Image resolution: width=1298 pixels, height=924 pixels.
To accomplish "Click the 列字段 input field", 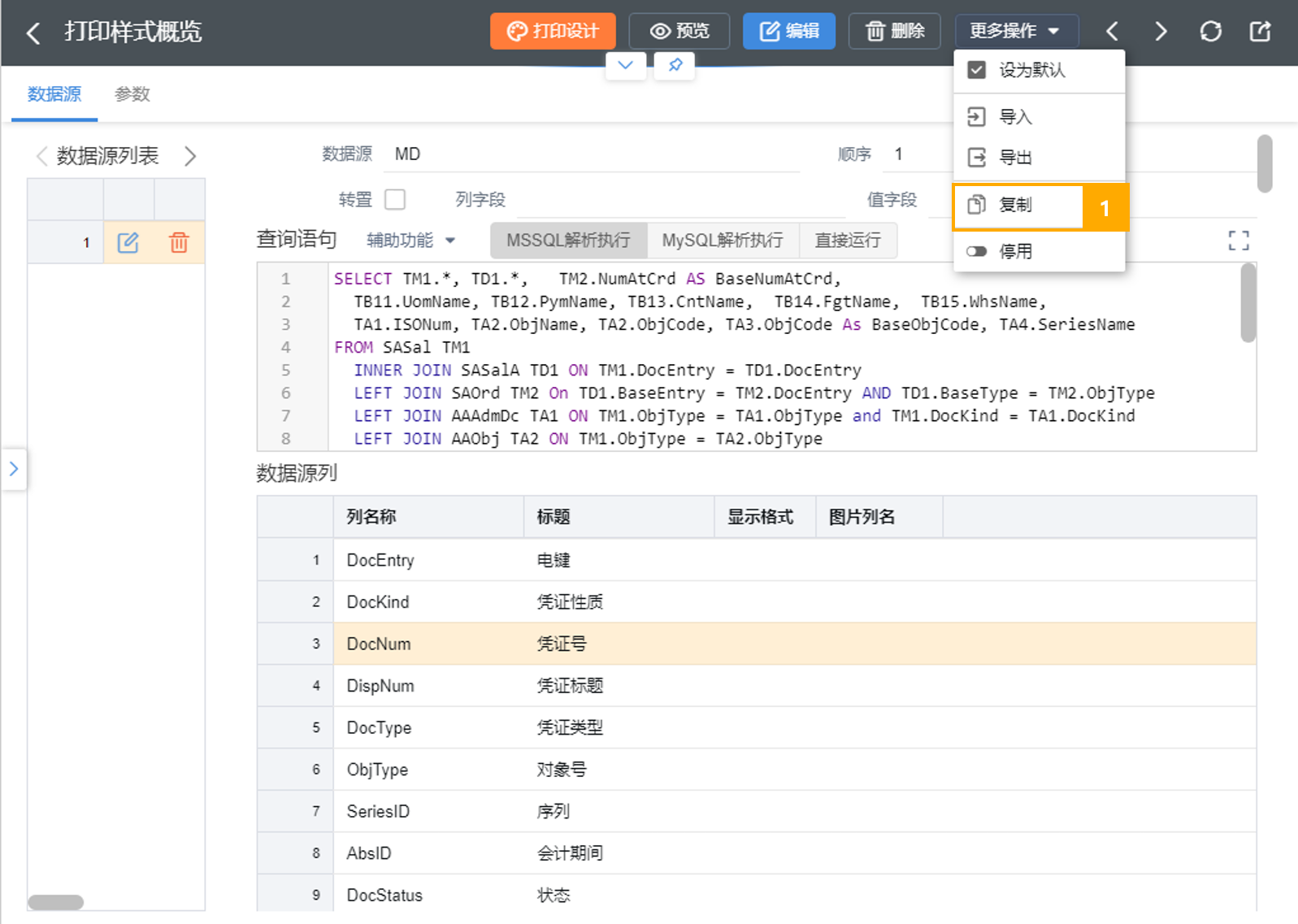I will click(x=679, y=200).
